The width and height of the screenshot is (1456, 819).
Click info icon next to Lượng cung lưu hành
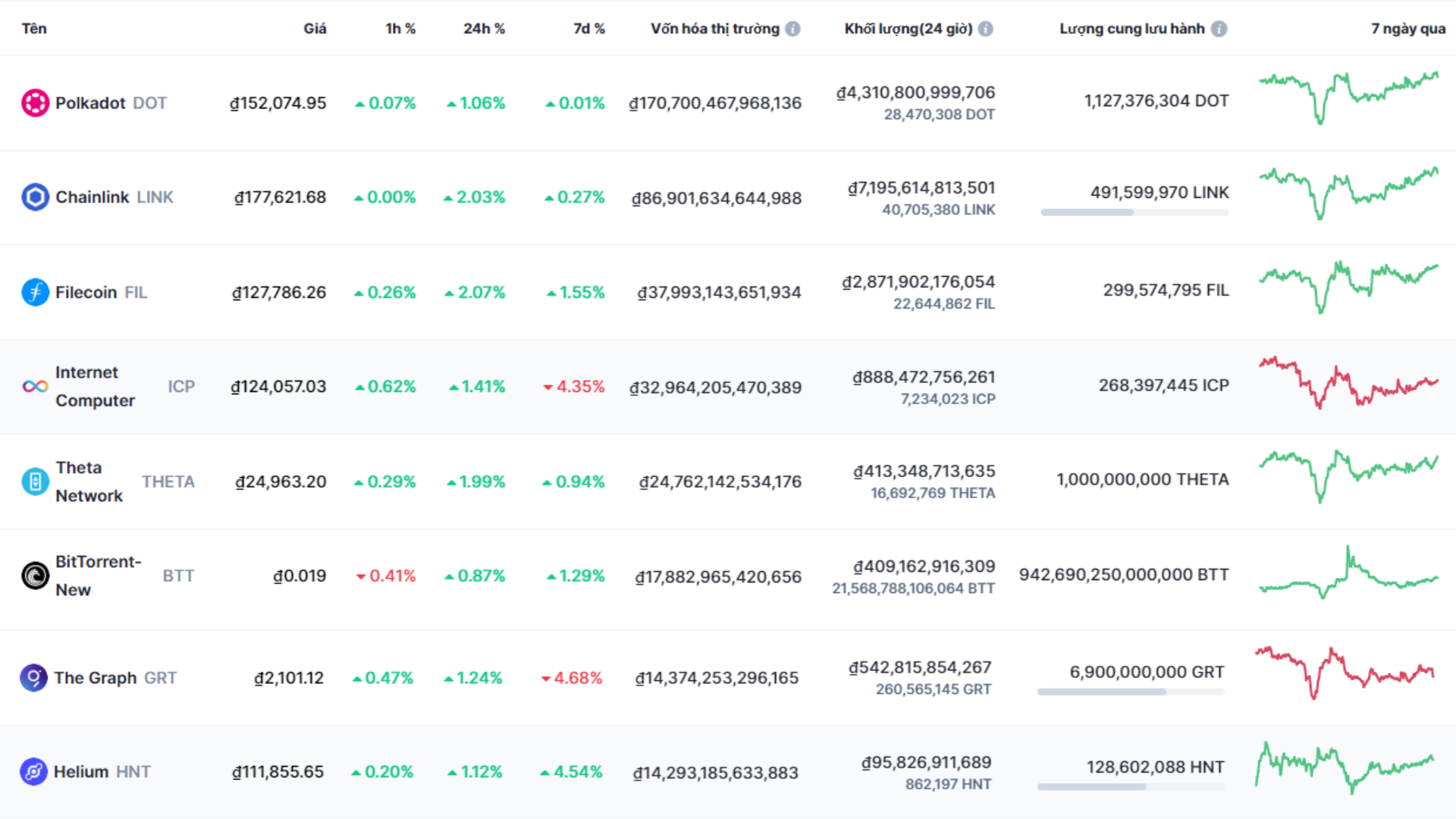pyautogui.click(x=1219, y=29)
